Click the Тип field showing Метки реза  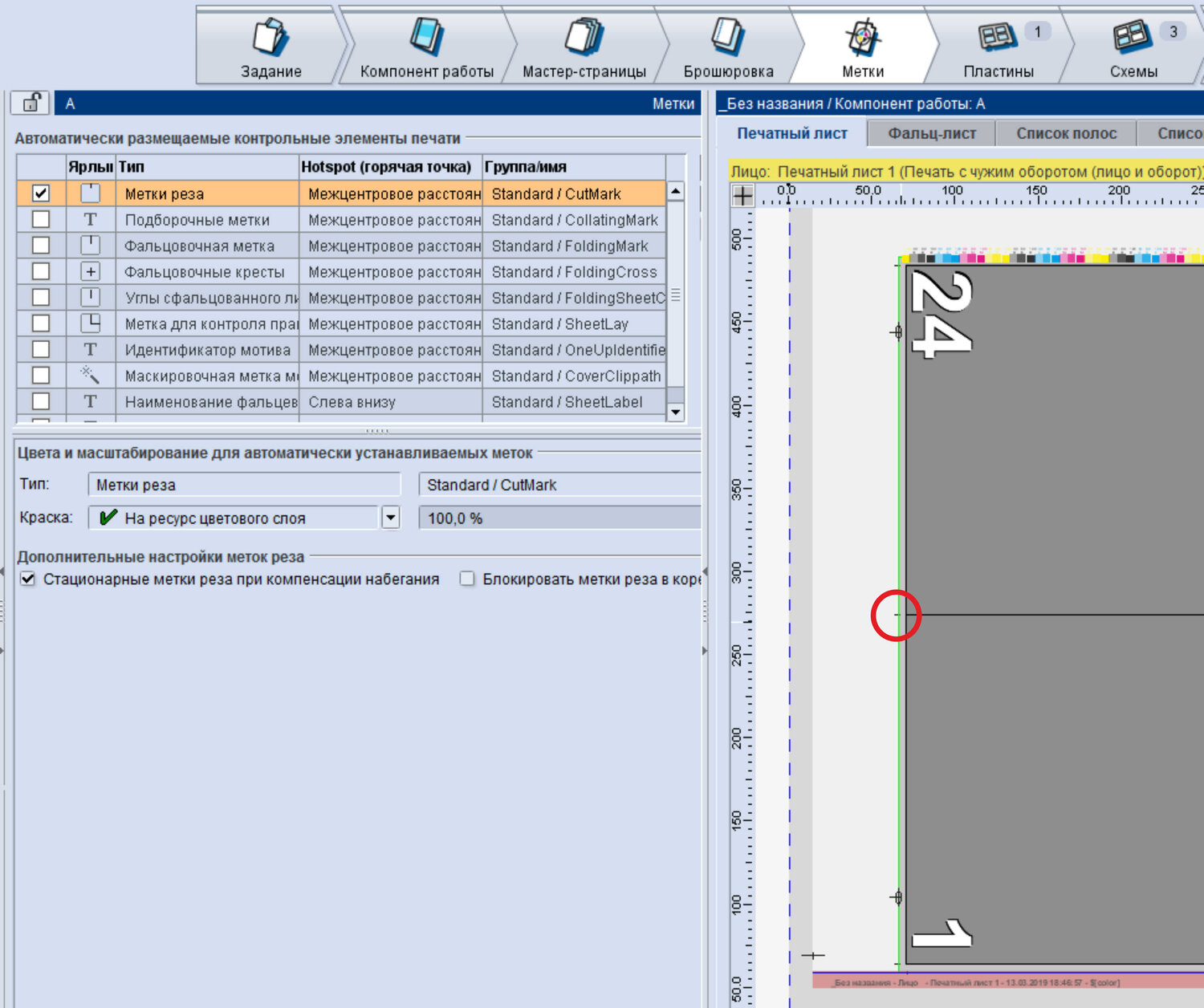click(x=244, y=485)
